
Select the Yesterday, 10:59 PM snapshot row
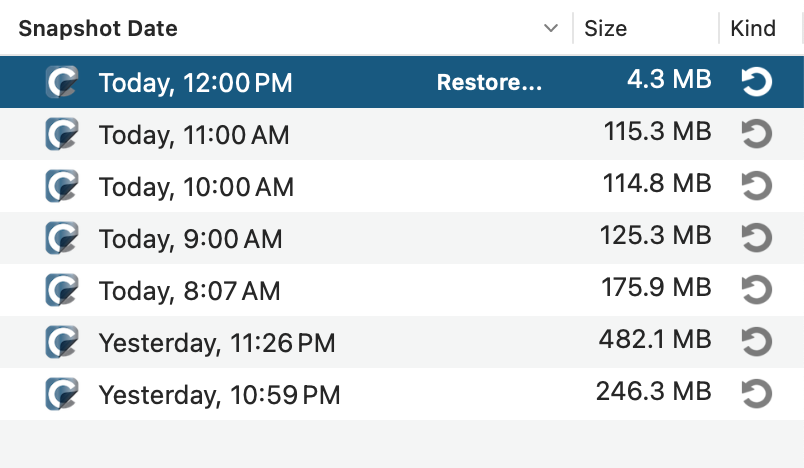pyautogui.click(x=219, y=395)
